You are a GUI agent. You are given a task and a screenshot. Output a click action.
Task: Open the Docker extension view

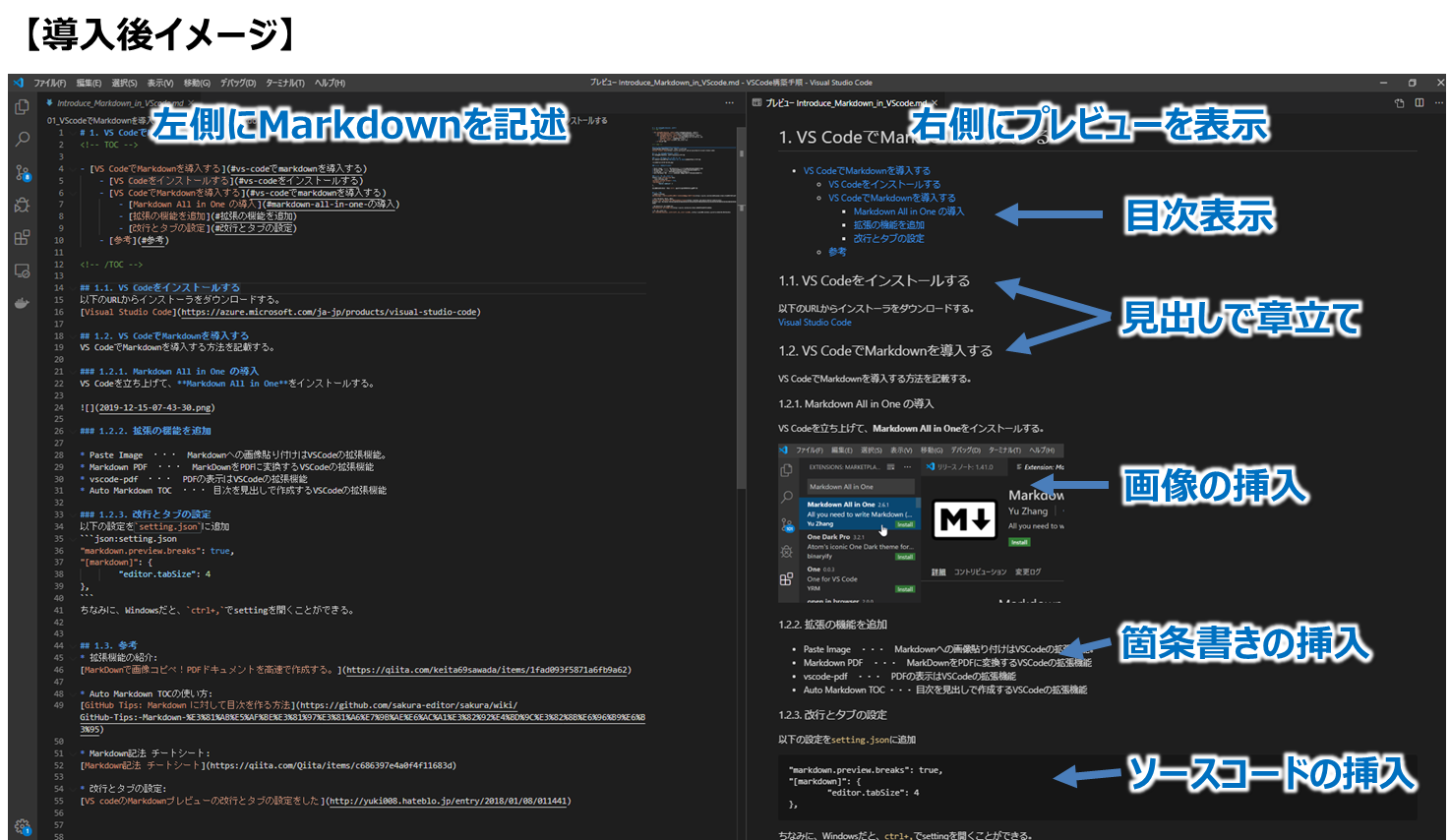click(x=22, y=303)
